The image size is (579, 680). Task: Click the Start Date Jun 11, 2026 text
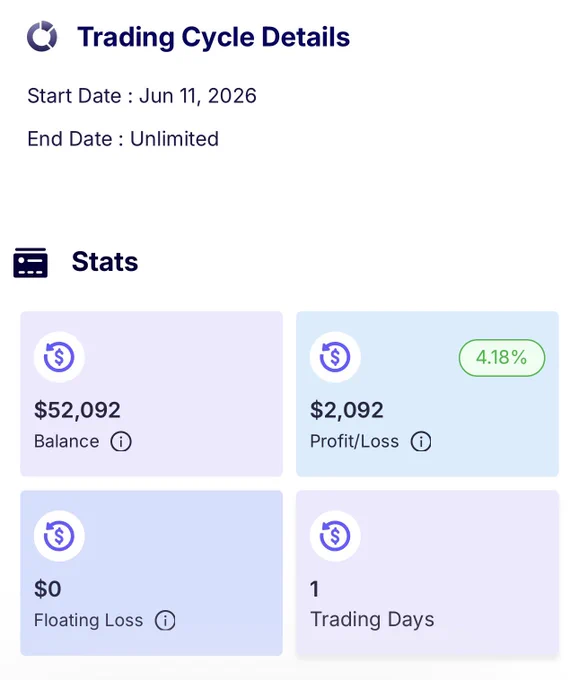pos(142,96)
